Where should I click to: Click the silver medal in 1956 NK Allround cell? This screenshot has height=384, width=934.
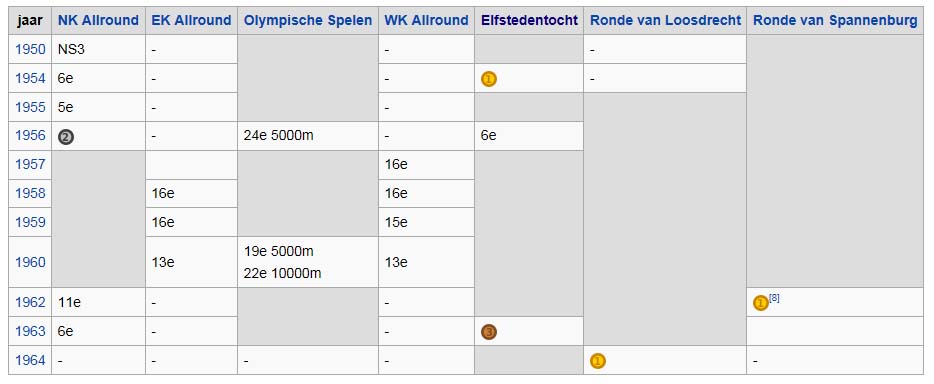[66, 137]
